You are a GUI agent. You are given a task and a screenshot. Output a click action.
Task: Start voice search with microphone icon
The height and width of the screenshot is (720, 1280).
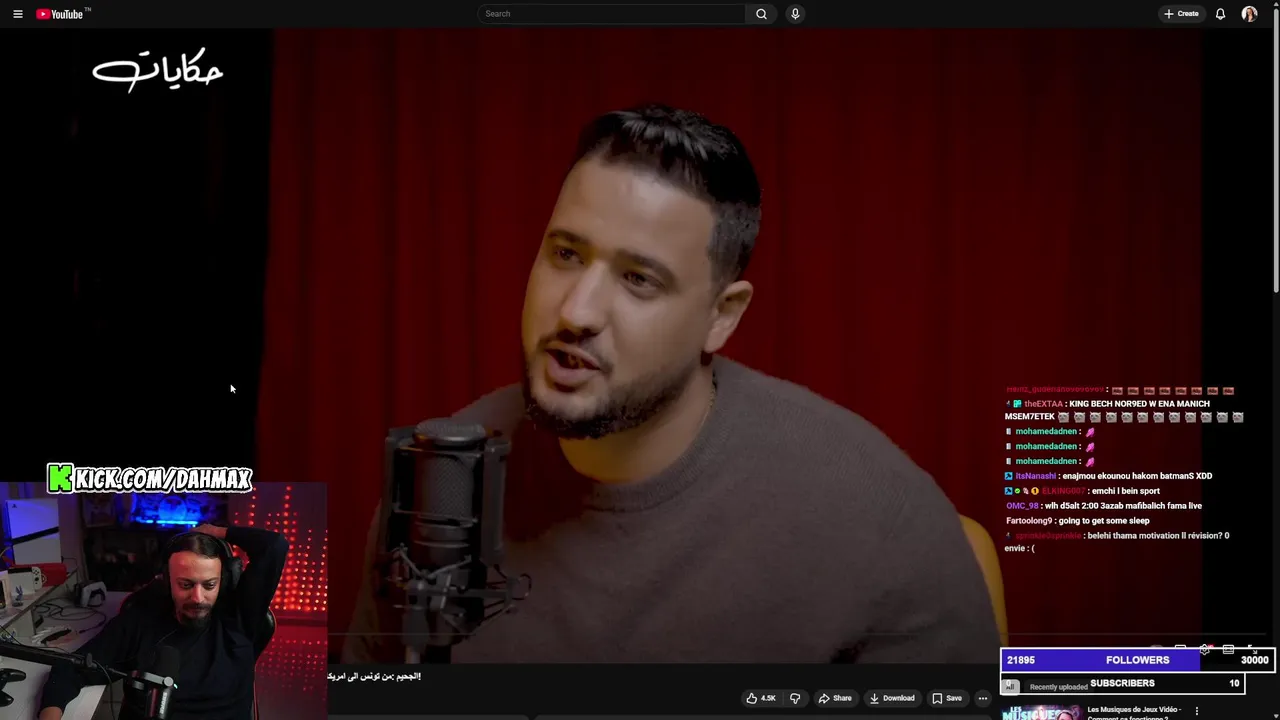[795, 14]
